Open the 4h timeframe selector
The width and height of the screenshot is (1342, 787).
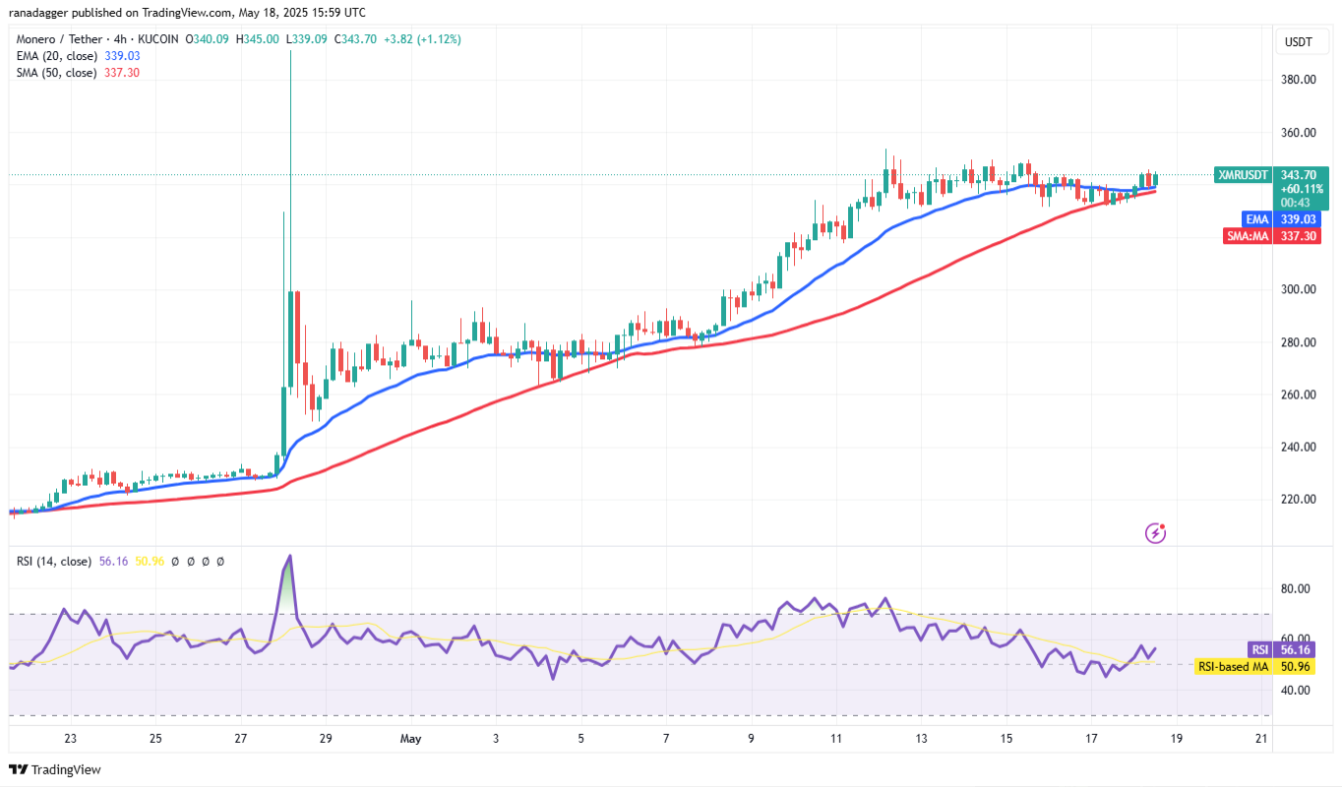[x=120, y=39]
